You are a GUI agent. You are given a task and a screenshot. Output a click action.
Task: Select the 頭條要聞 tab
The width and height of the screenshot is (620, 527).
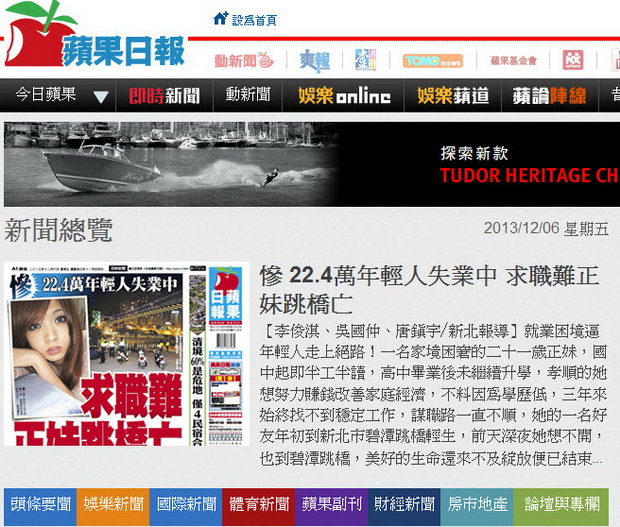click(x=40, y=506)
